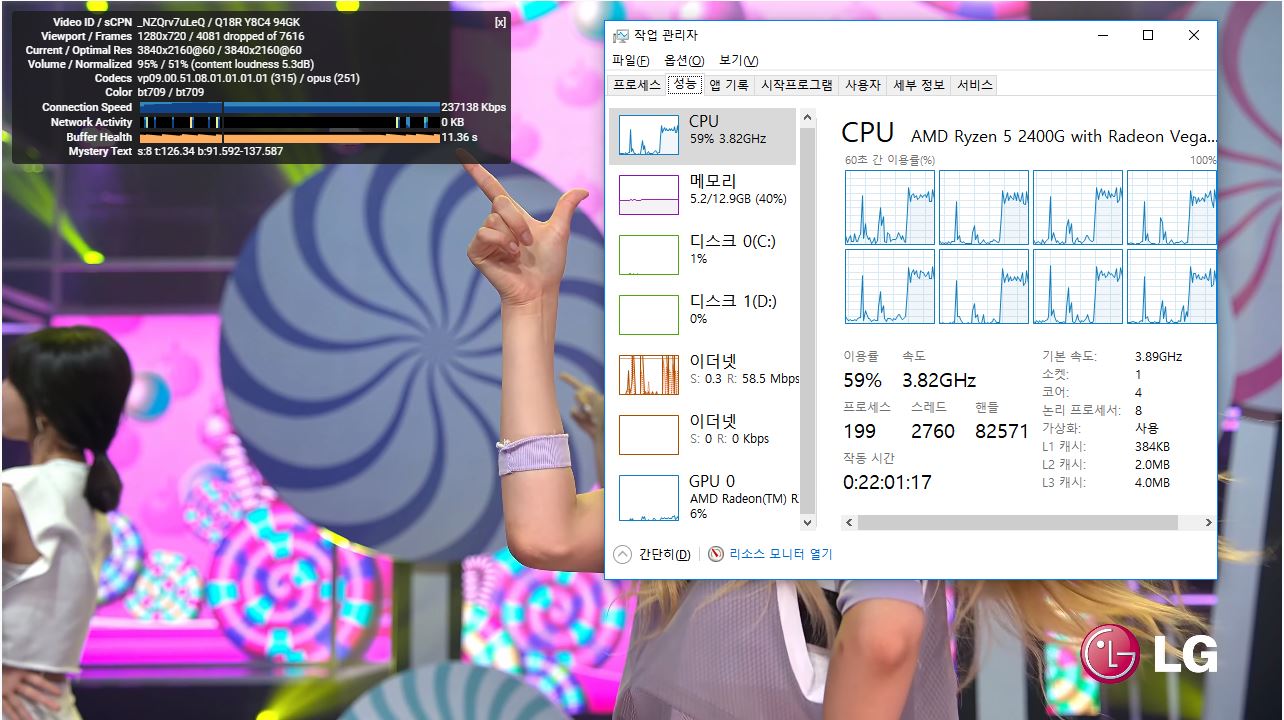Select the 디스크 0(C:) item

(x=702, y=255)
